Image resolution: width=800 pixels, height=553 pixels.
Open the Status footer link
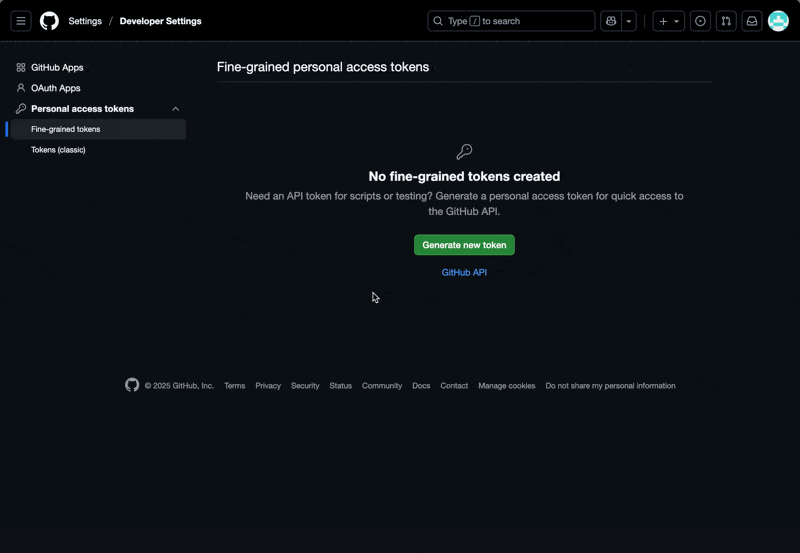[x=340, y=386]
